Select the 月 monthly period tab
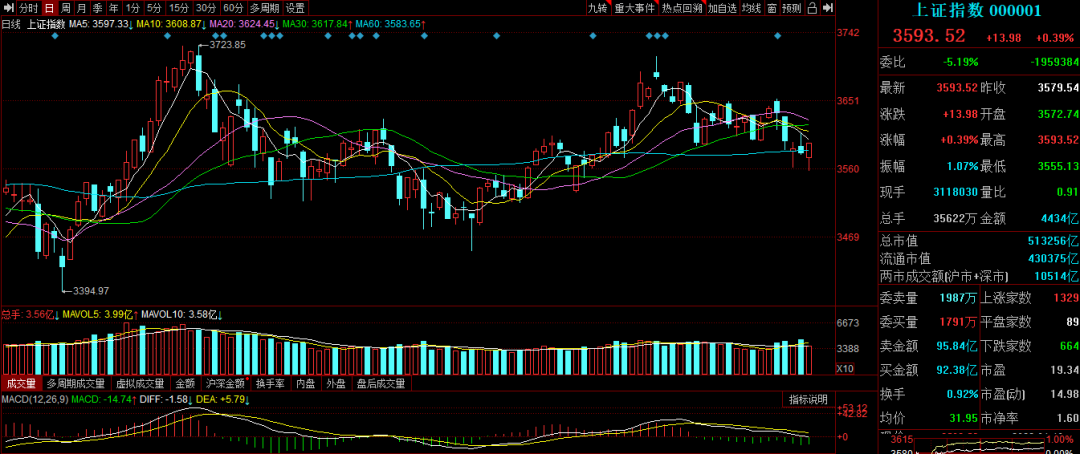This screenshot has width=1080, height=454. click(81, 8)
